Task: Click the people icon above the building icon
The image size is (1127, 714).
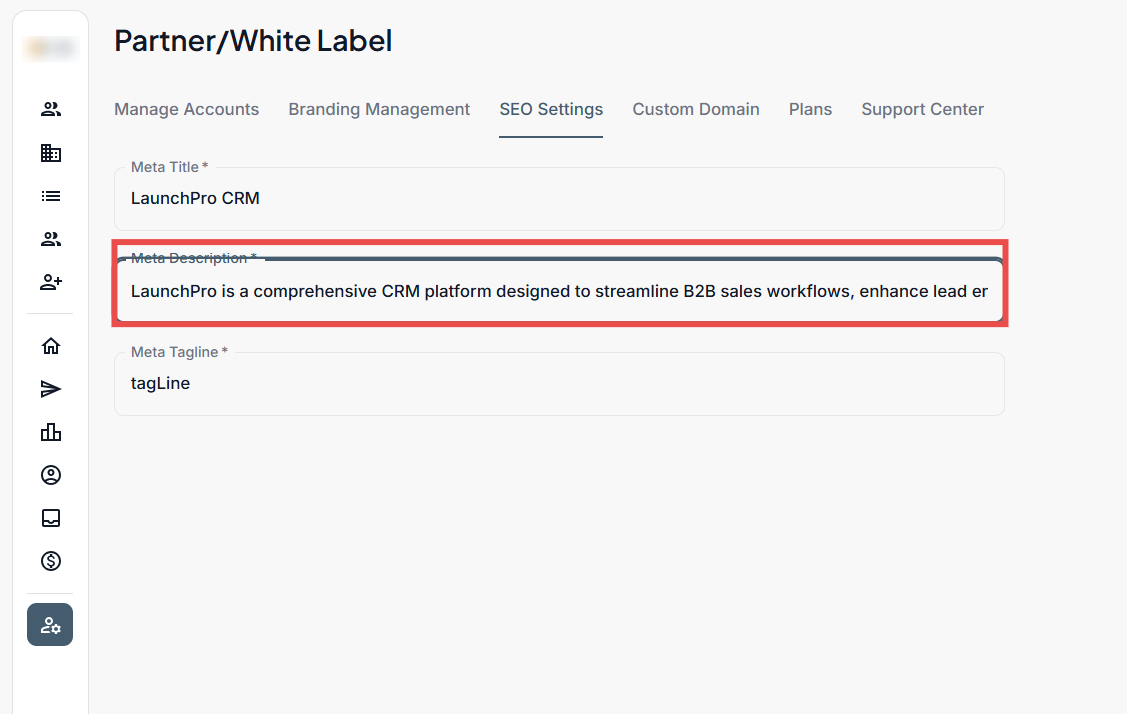Action: pyautogui.click(x=51, y=110)
